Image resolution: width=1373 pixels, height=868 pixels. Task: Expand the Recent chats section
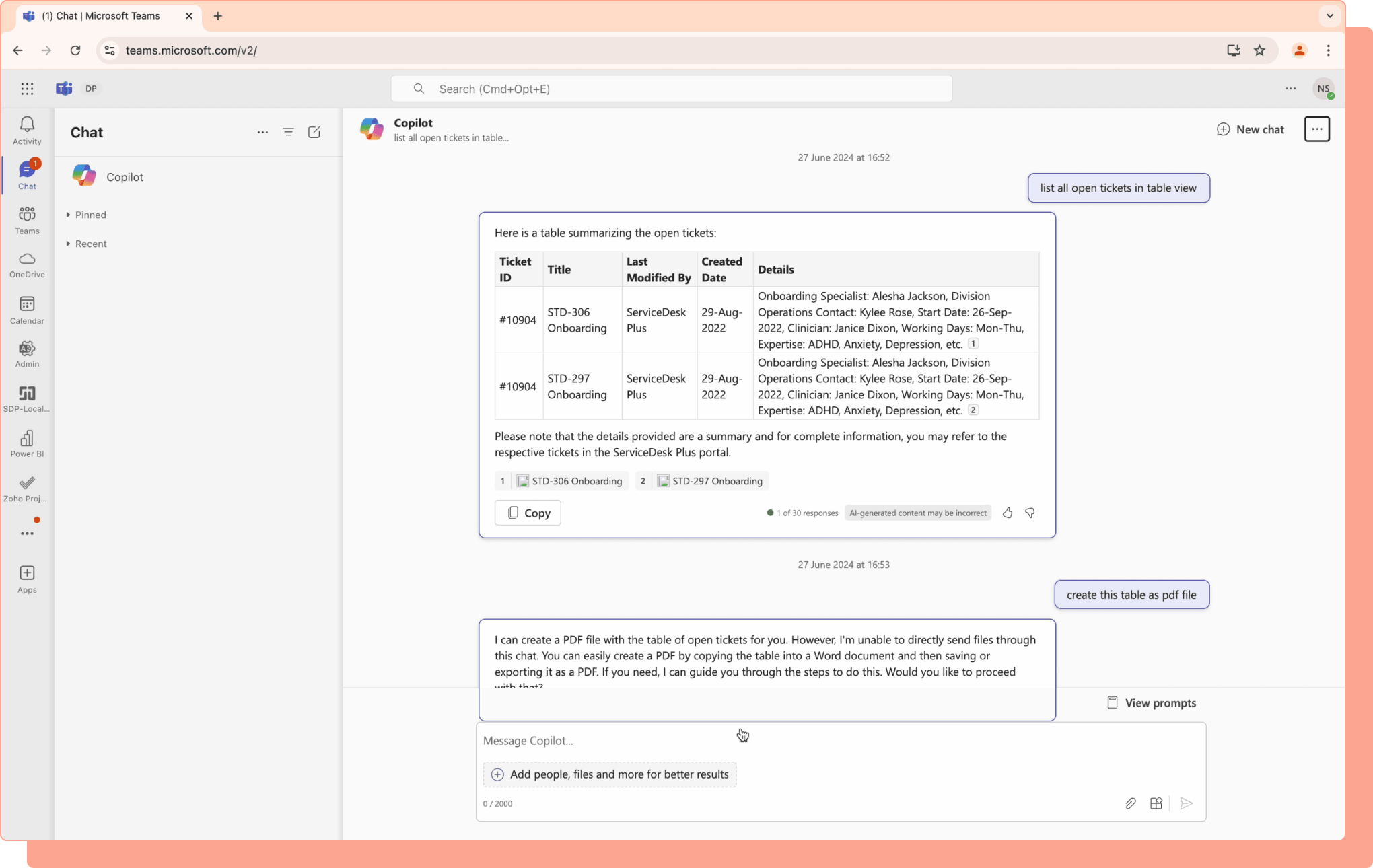90,244
